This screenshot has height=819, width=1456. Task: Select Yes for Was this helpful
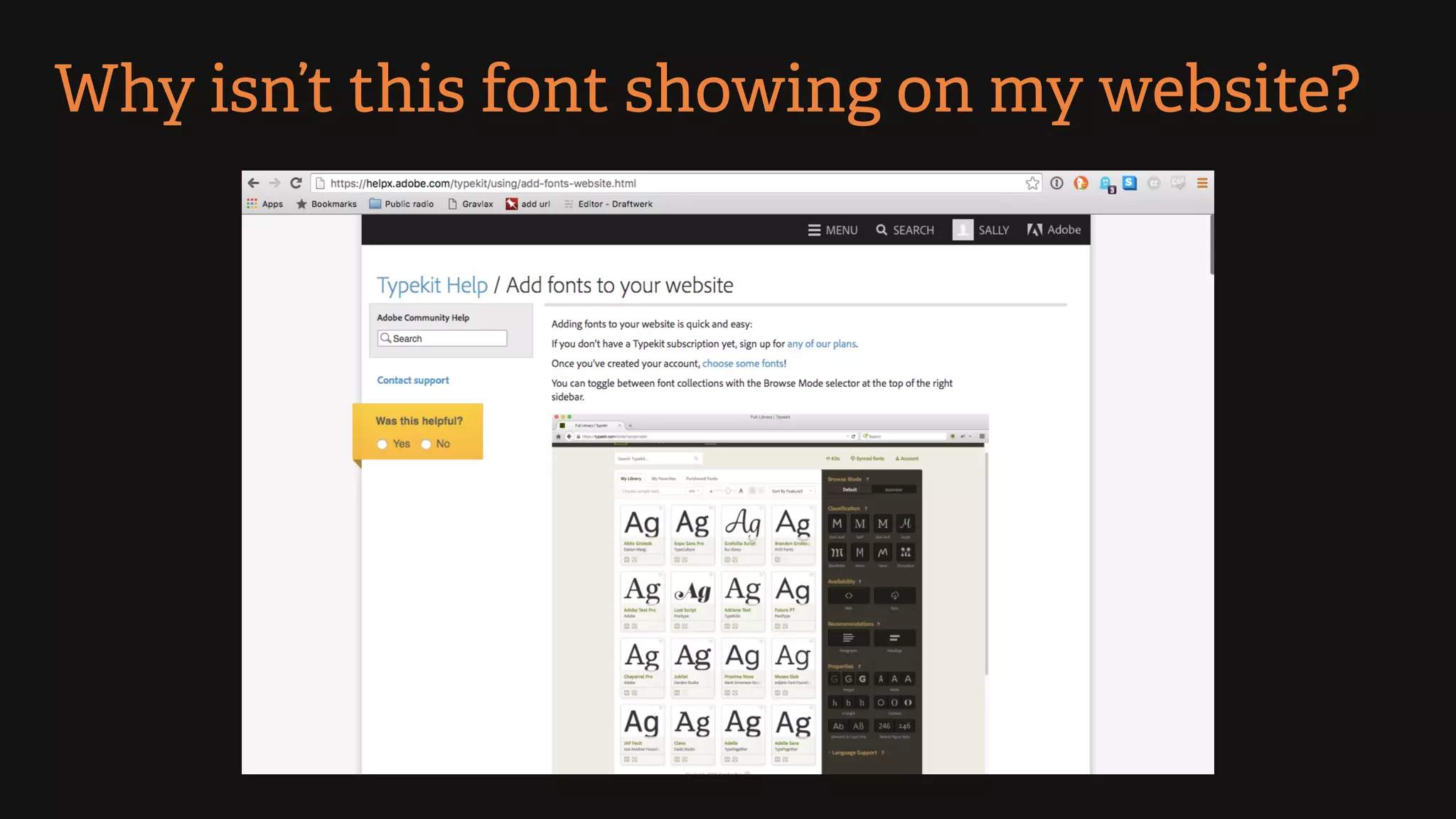coord(382,444)
